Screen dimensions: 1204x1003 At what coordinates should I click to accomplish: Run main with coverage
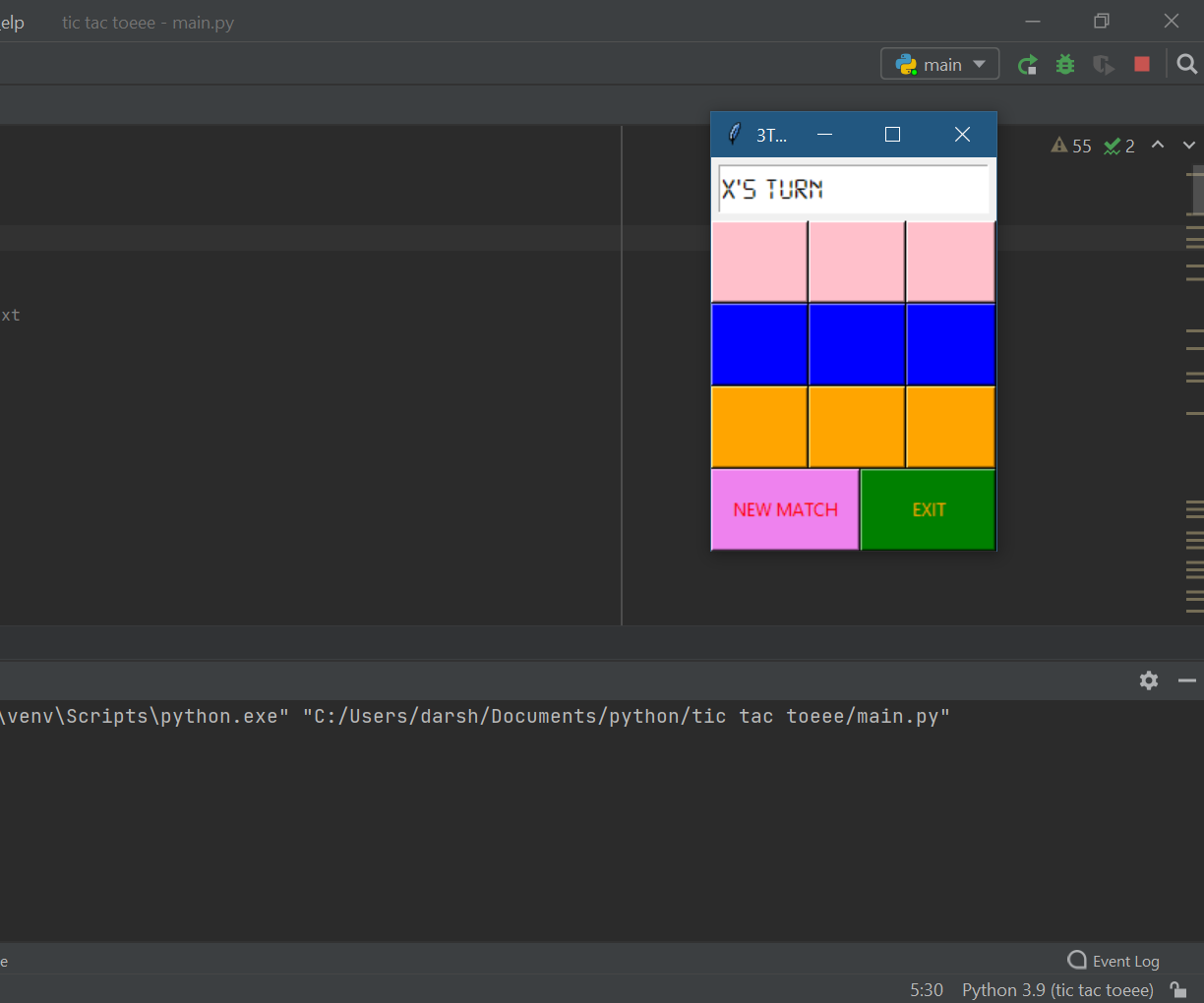coord(1103,63)
